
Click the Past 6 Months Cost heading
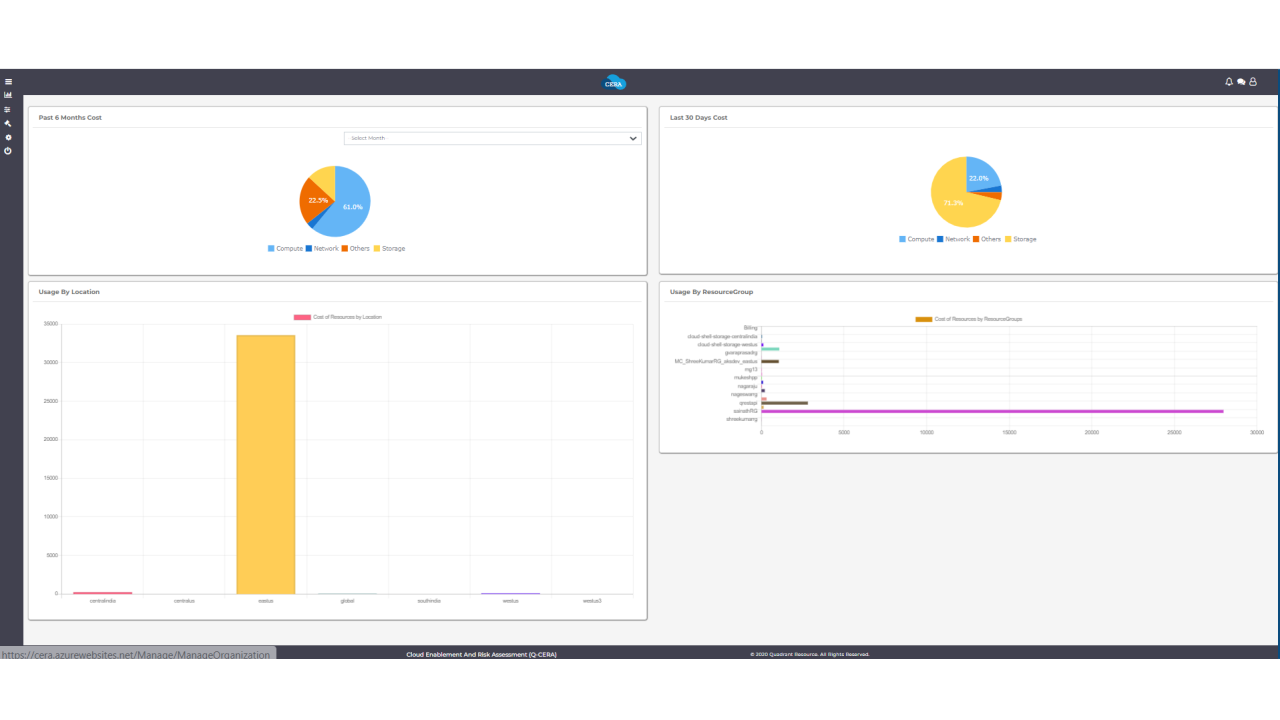(70, 118)
